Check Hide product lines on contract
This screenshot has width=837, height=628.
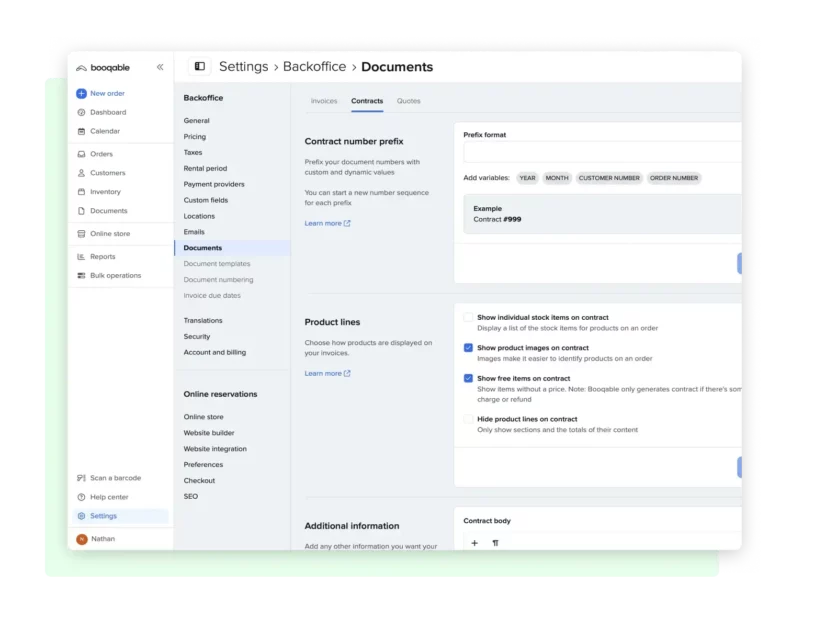click(468, 419)
